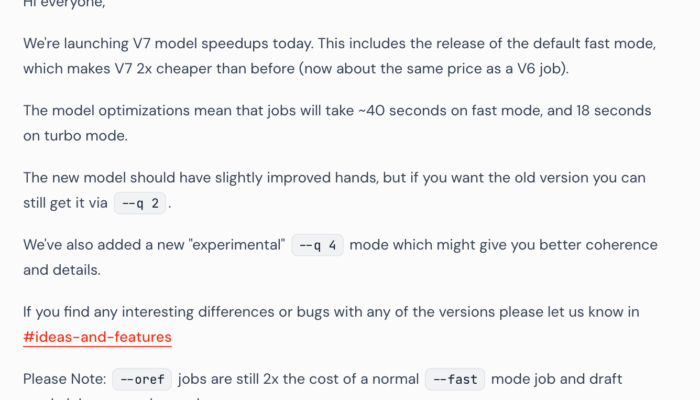Image resolution: width=700 pixels, height=400 pixels.
Task: Click the "--q 4" inline code chip
Action: pyautogui.click(x=317, y=245)
